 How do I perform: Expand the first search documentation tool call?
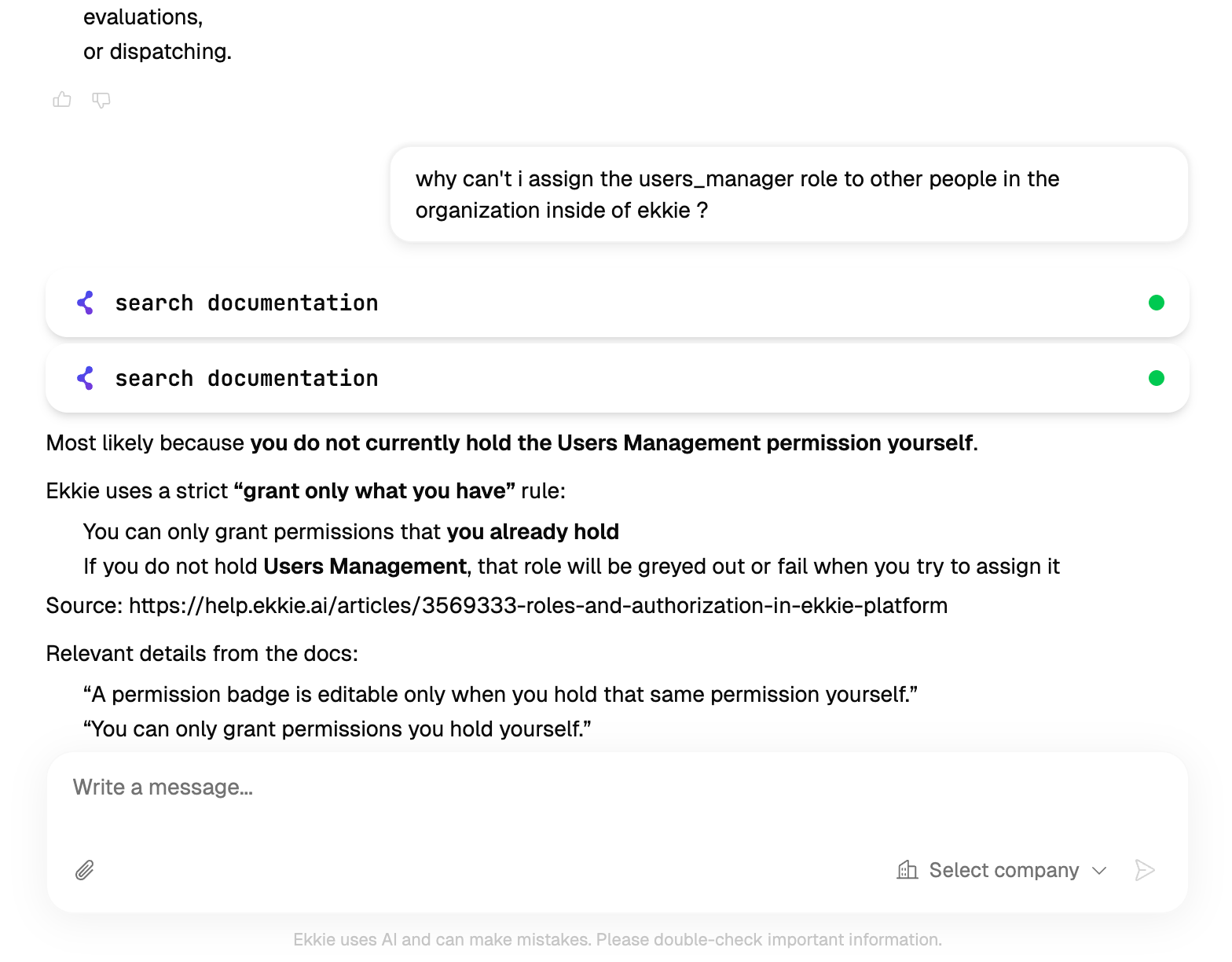point(618,303)
